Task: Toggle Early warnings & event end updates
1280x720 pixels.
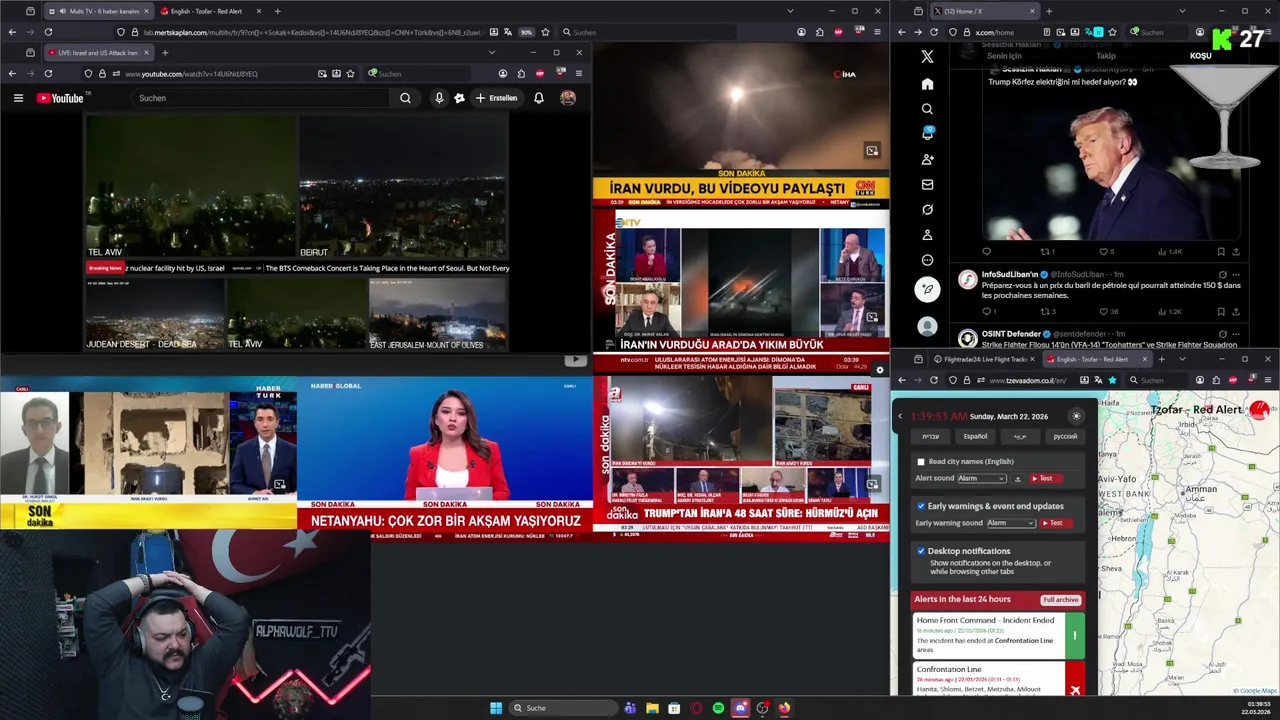Action: pos(921,506)
